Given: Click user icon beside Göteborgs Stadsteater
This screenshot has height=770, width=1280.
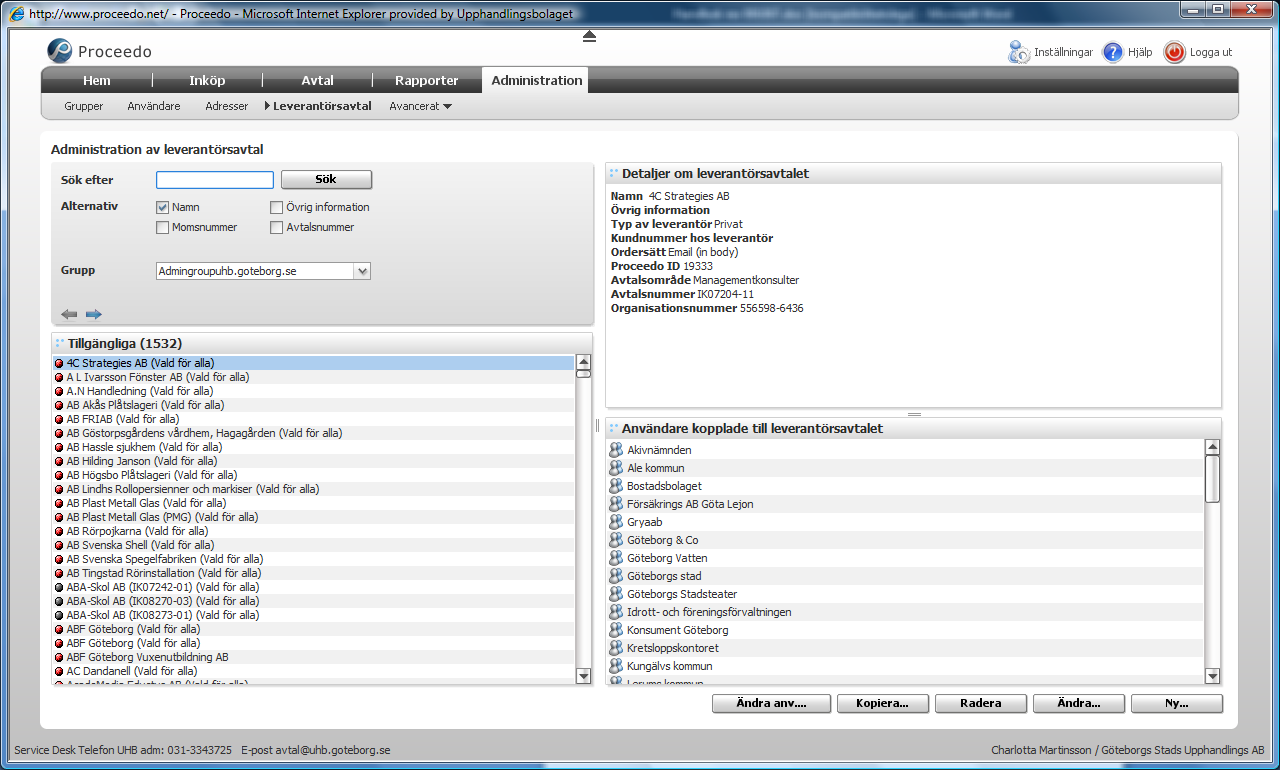Looking at the screenshot, I should 616,594.
